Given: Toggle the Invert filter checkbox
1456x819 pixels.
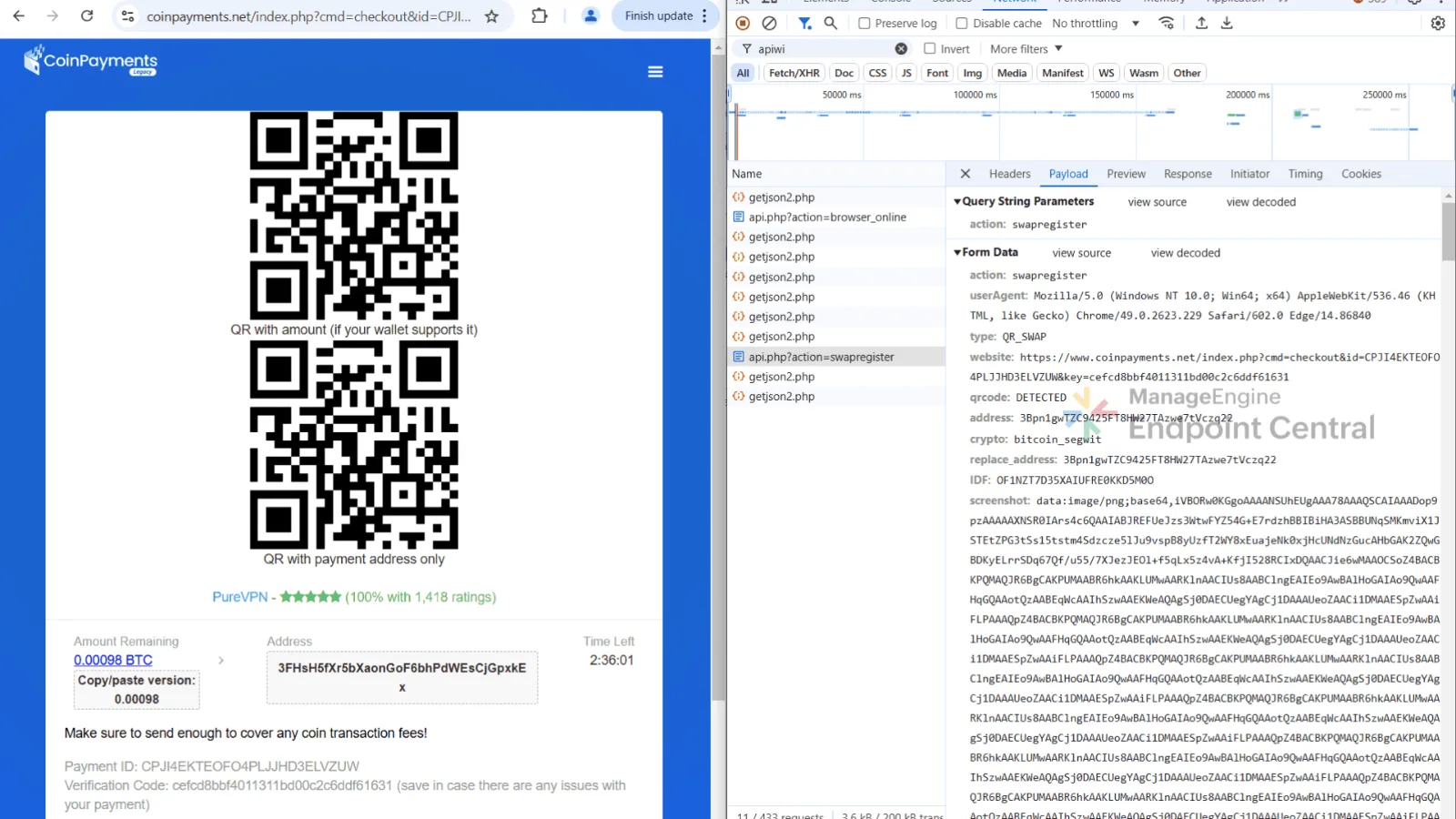Looking at the screenshot, I should pos(930,49).
